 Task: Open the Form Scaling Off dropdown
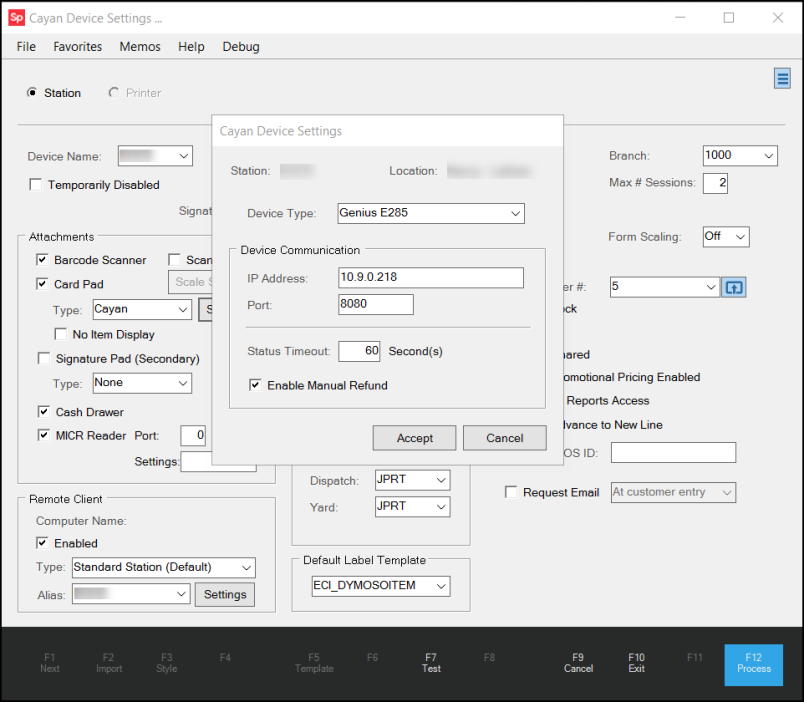point(726,236)
